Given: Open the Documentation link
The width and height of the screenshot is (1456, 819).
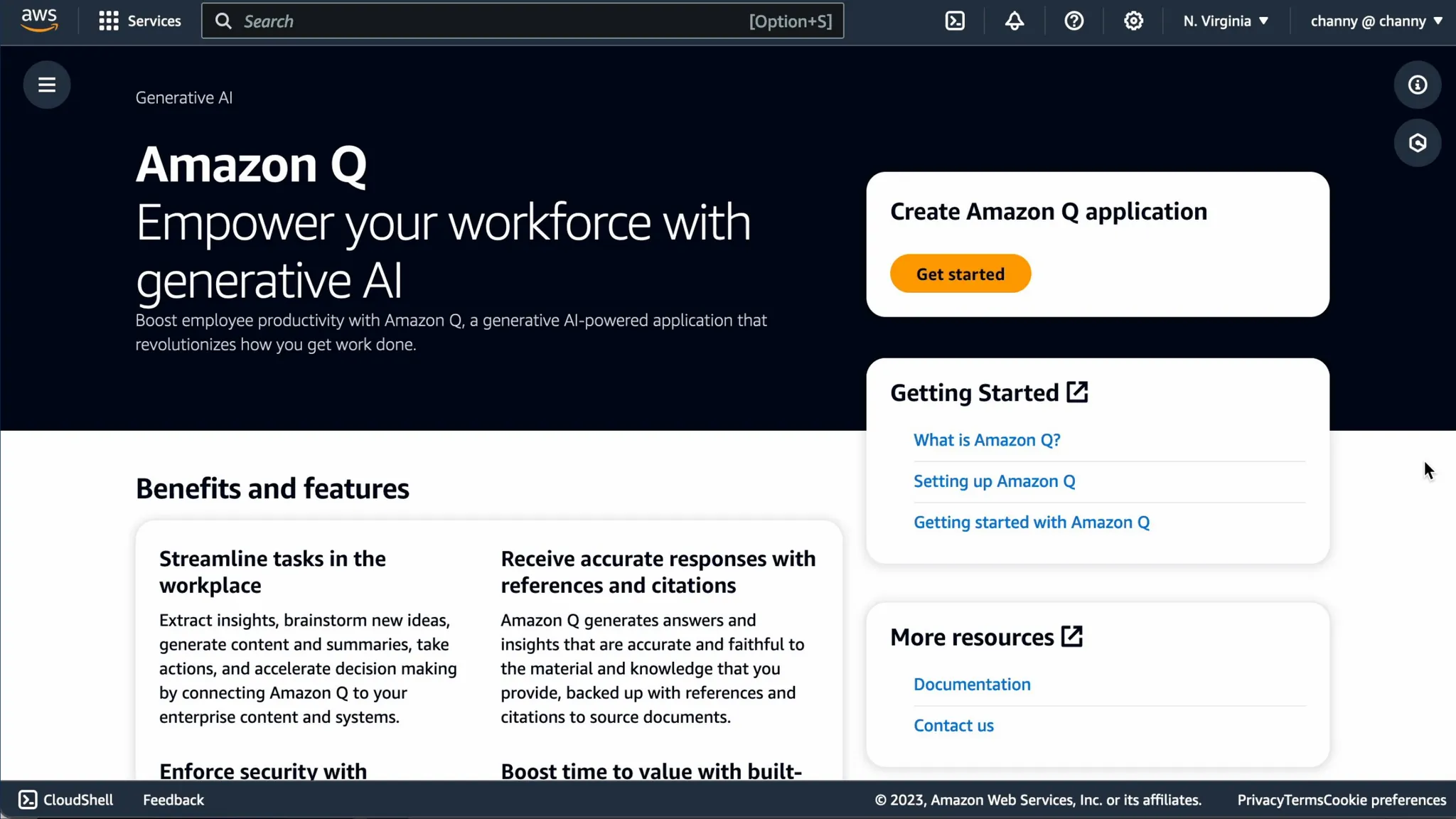Looking at the screenshot, I should [x=972, y=684].
